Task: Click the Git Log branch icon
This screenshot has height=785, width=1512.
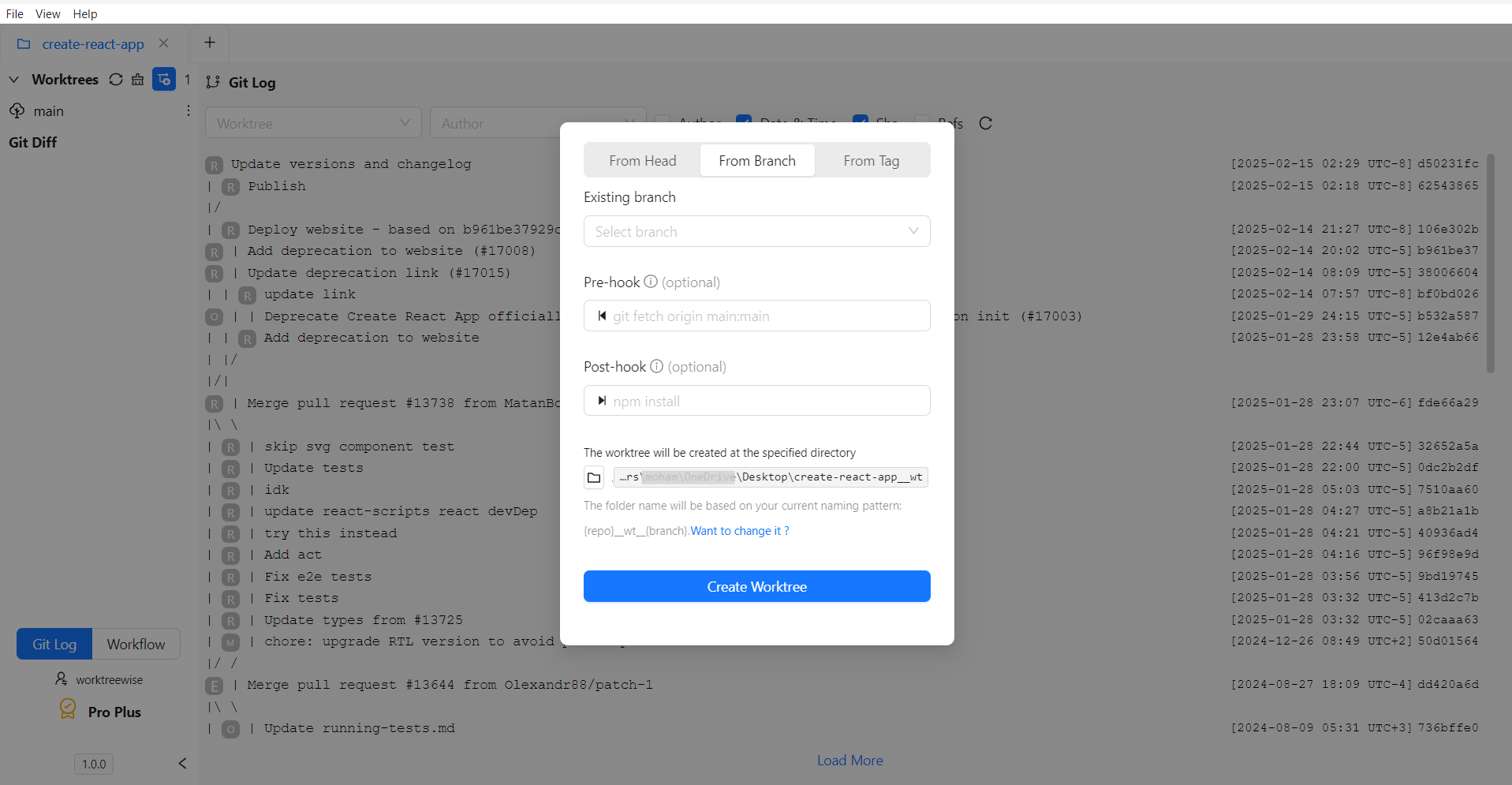Action: tap(211, 82)
